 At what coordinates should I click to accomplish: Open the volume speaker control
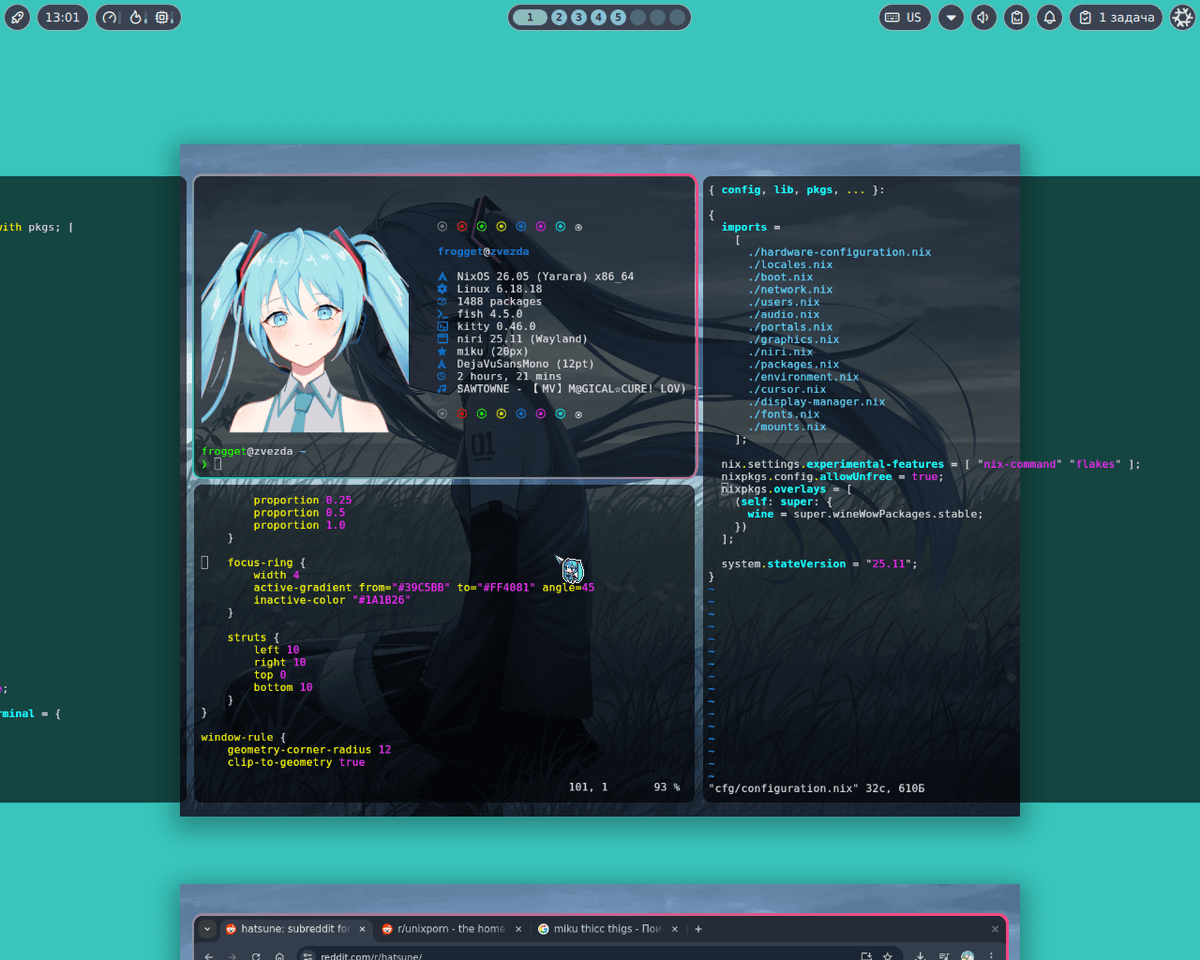984,17
